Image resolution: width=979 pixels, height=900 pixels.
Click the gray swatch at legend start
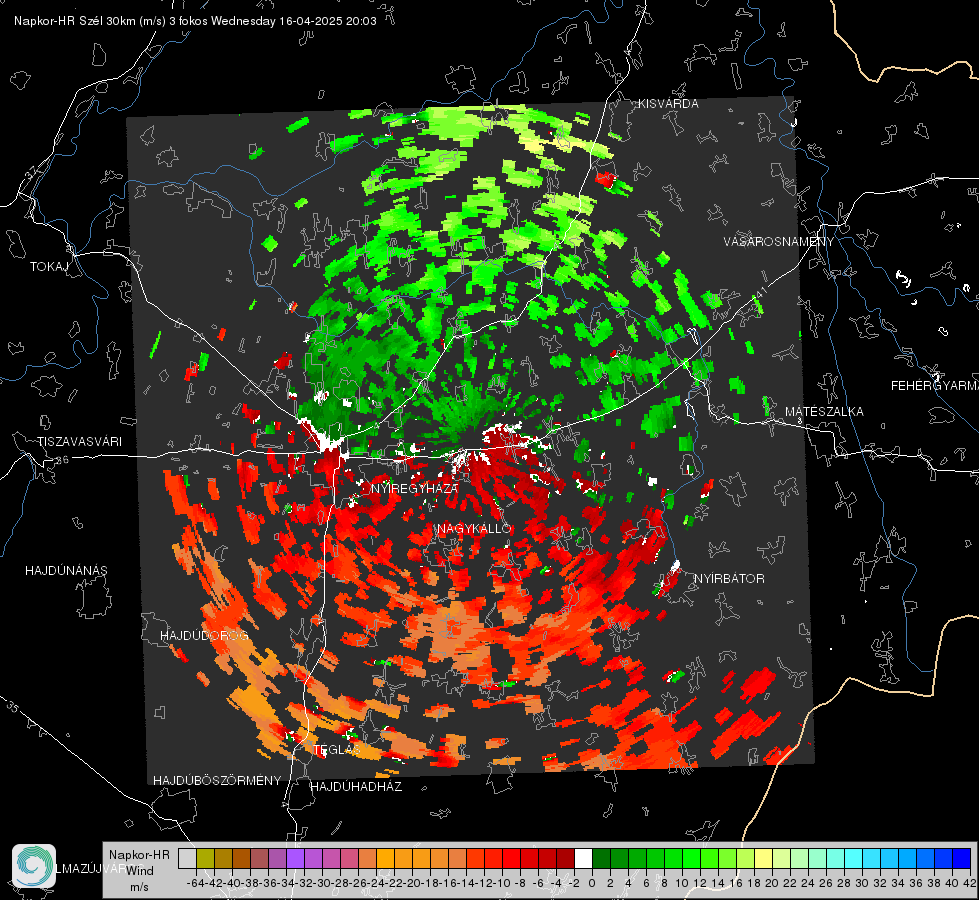pyautogui.click(x=187, y=859)
